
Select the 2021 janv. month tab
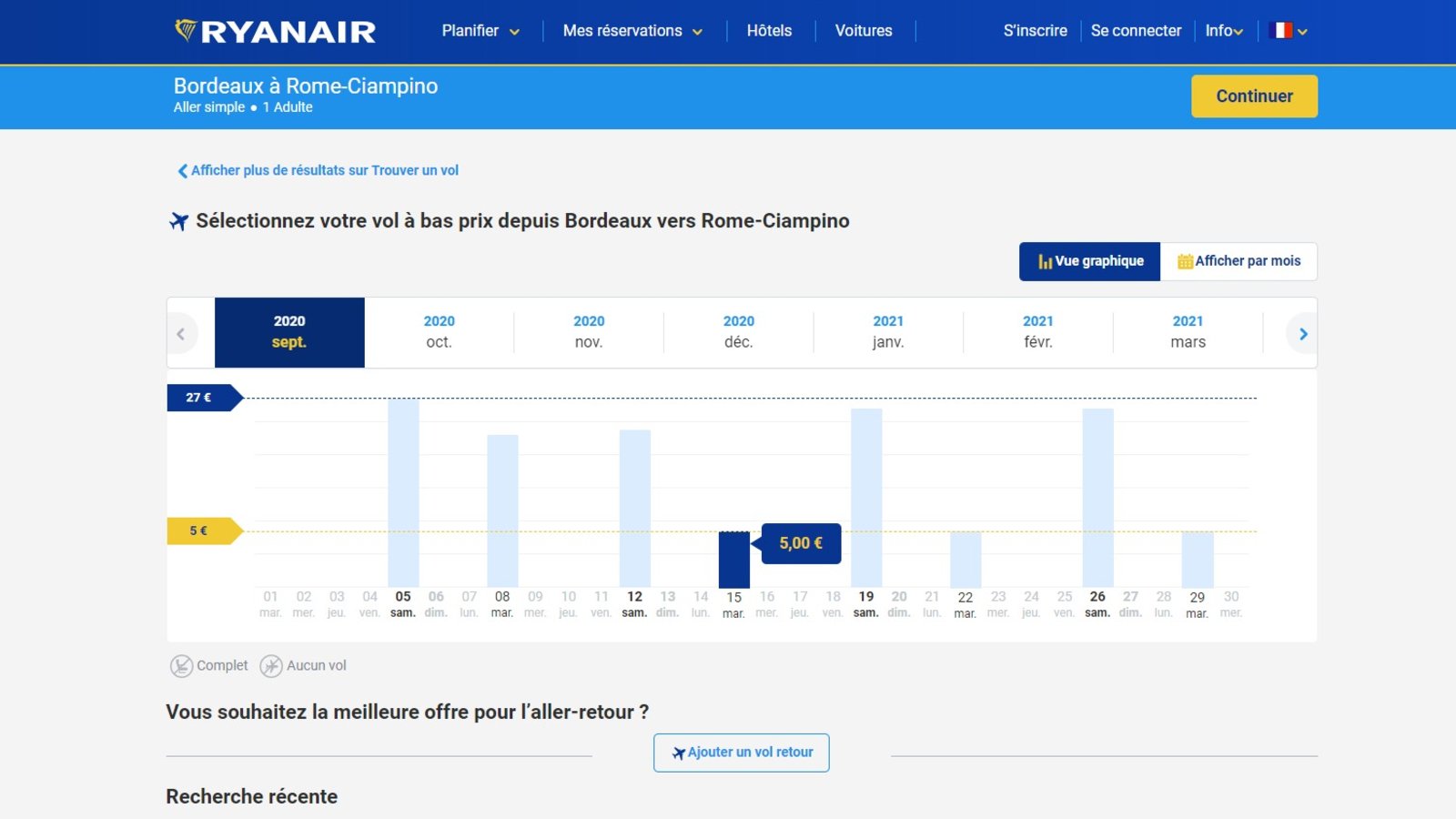pos(887,332)
